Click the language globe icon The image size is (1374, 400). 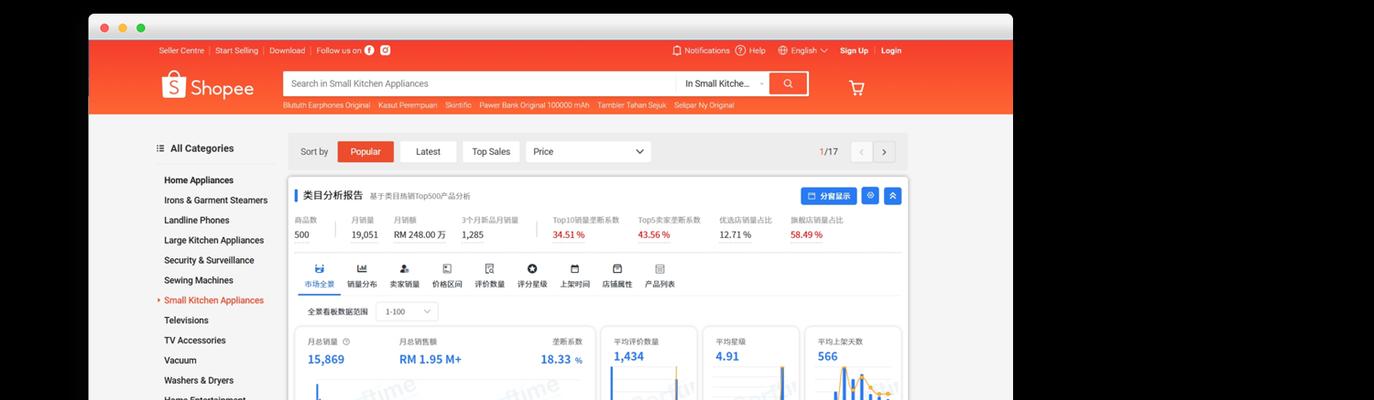(x=783, y=50)
